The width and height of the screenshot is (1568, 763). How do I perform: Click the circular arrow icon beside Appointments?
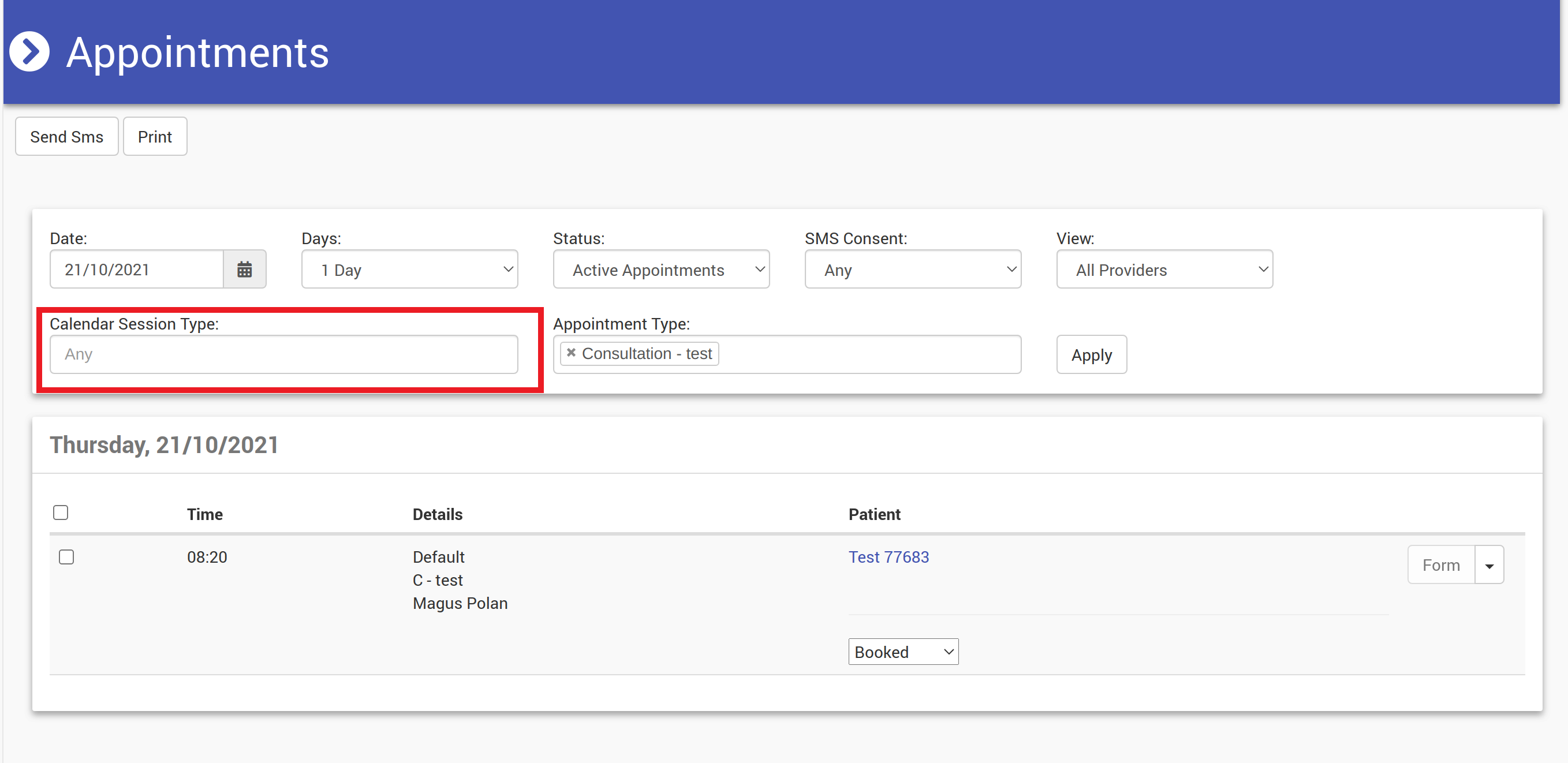tap(29, 52)
